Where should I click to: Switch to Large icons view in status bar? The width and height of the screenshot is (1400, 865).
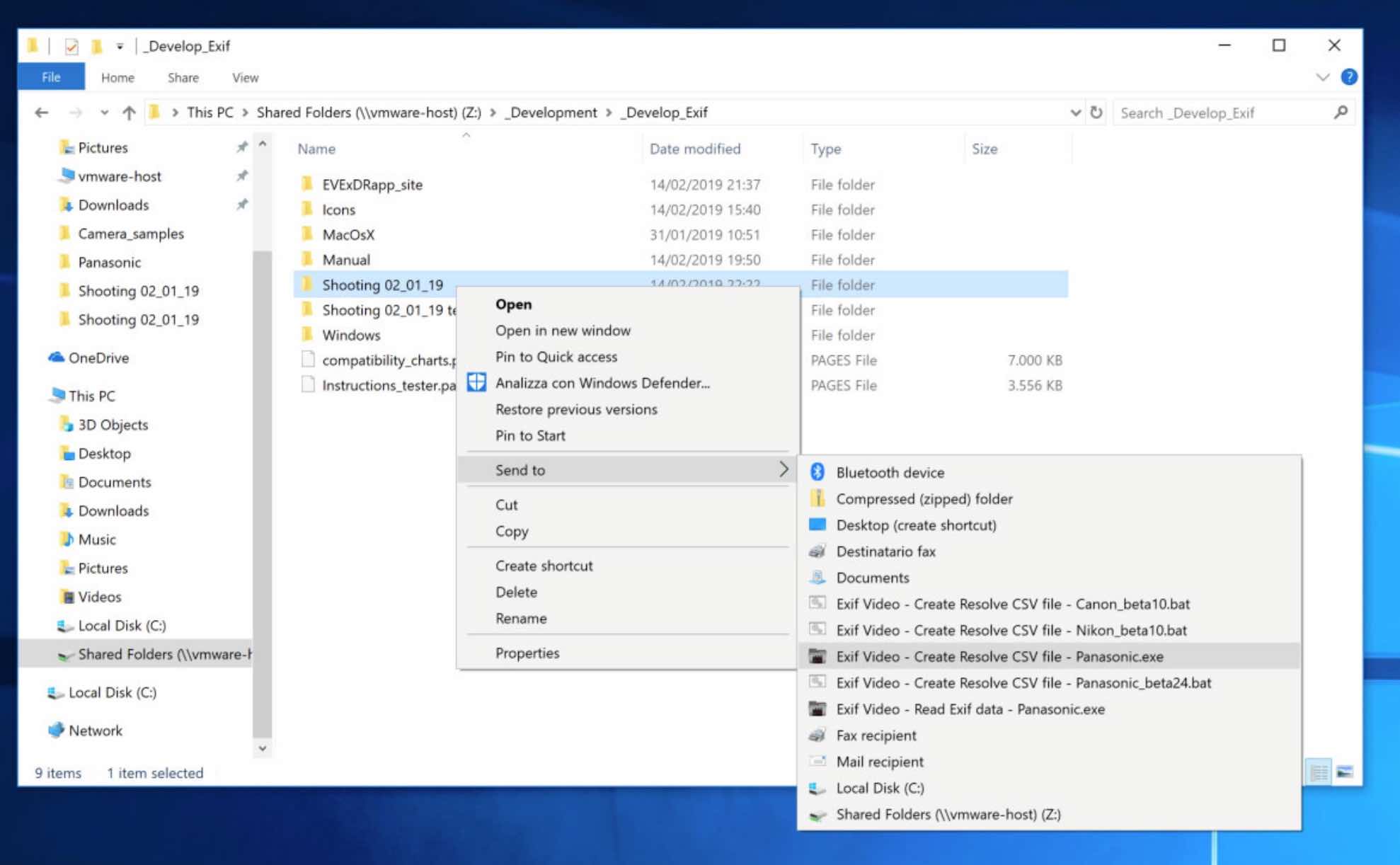pyautogui.click(x=1345, y=772)
